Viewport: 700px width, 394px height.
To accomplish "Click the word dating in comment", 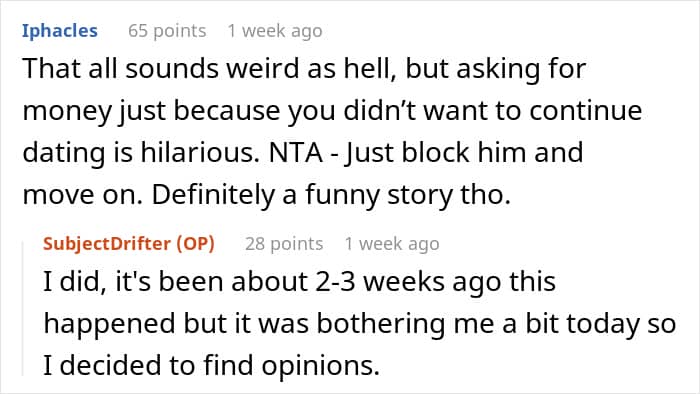I will click(60, 153).
